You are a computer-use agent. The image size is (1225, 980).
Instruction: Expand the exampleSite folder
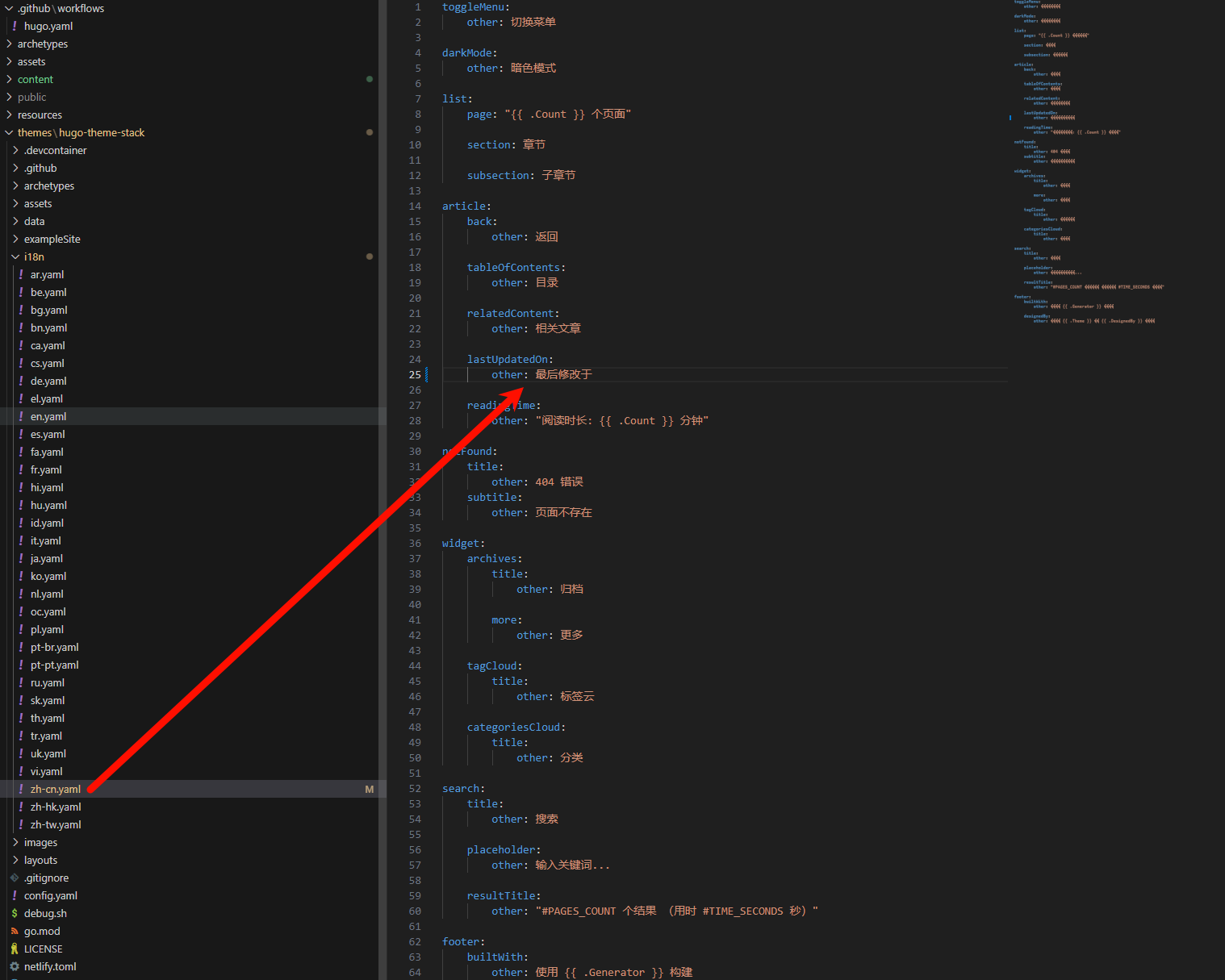coord(15,239)
